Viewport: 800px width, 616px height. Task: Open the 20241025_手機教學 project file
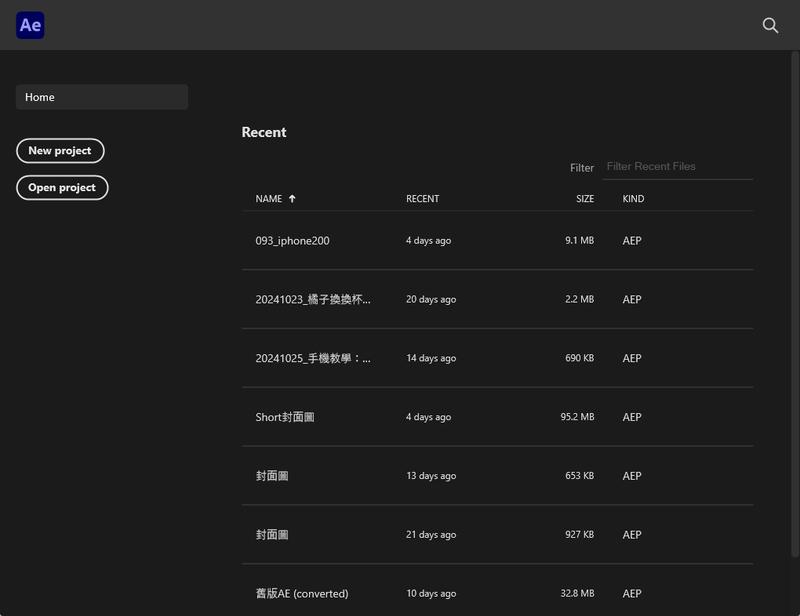(x=312, y=359)
